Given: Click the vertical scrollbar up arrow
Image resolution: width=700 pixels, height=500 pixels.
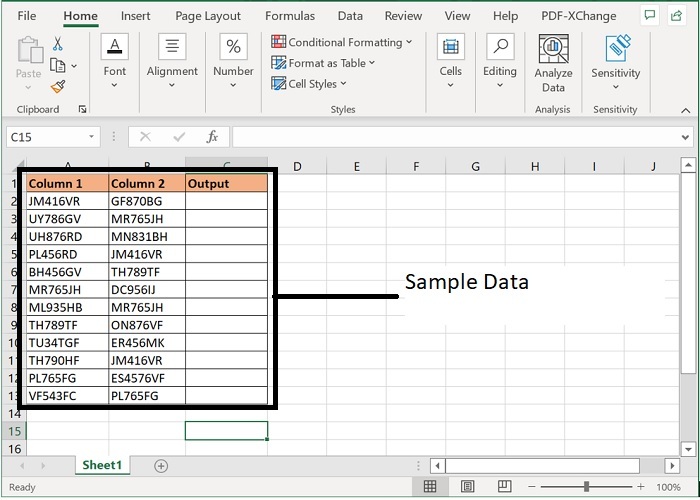Looking at the screenshot, I should (x=688, y=166).
